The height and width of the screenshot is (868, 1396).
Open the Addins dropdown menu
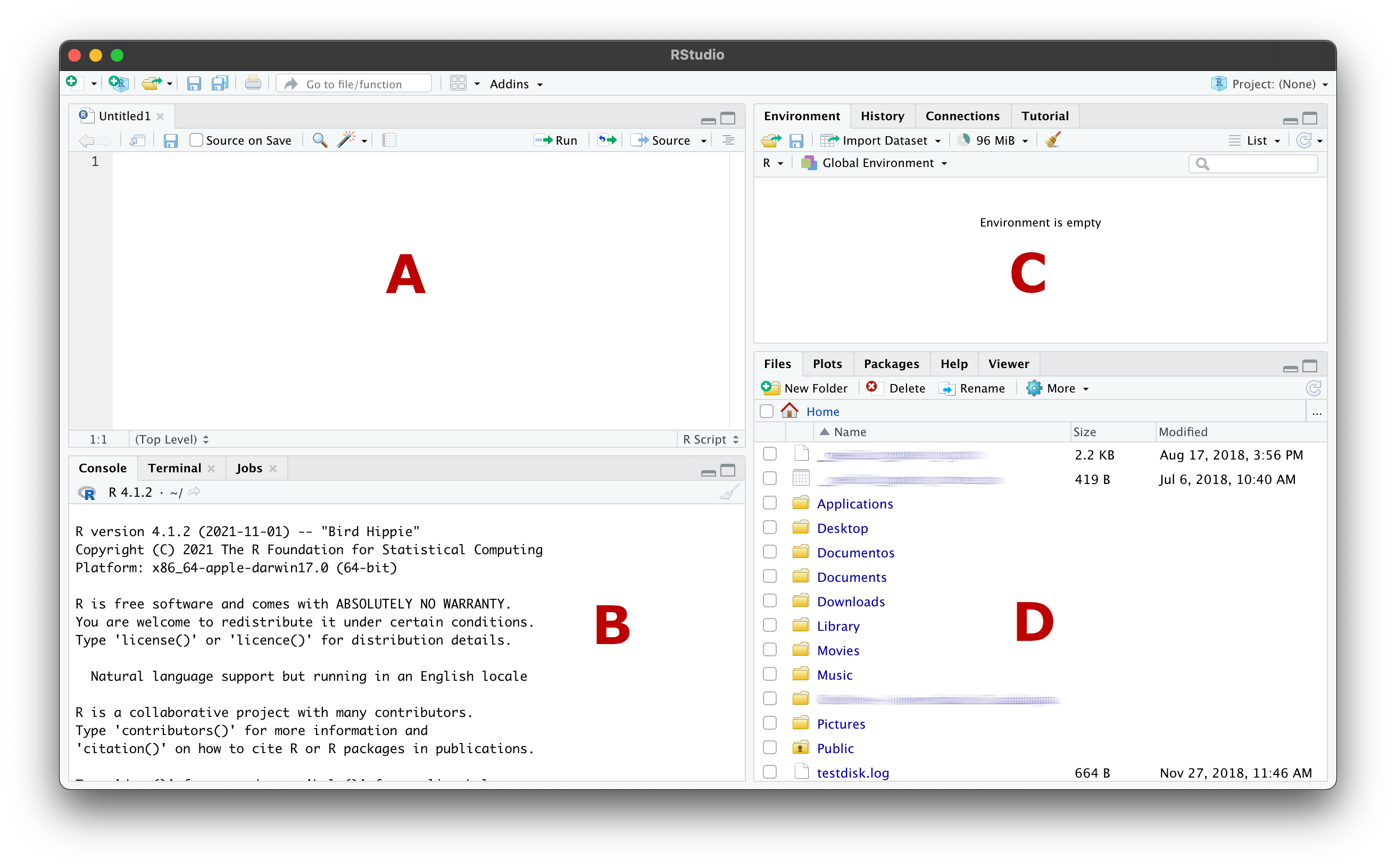515,84
